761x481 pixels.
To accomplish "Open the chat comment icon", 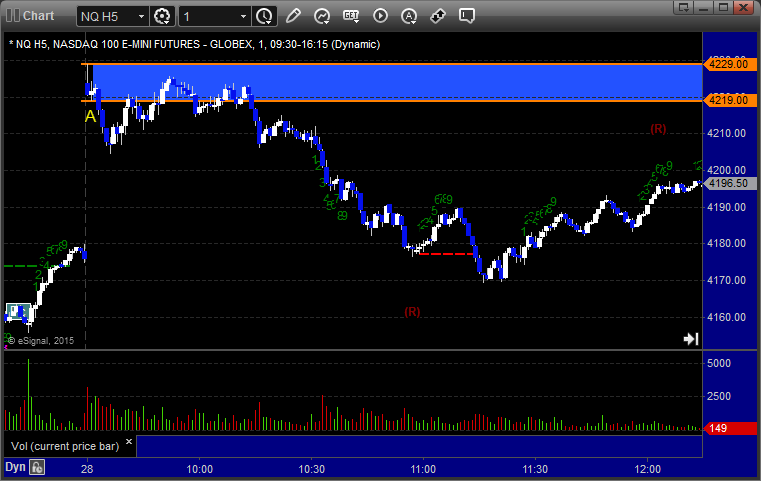I will coord(466,16).
